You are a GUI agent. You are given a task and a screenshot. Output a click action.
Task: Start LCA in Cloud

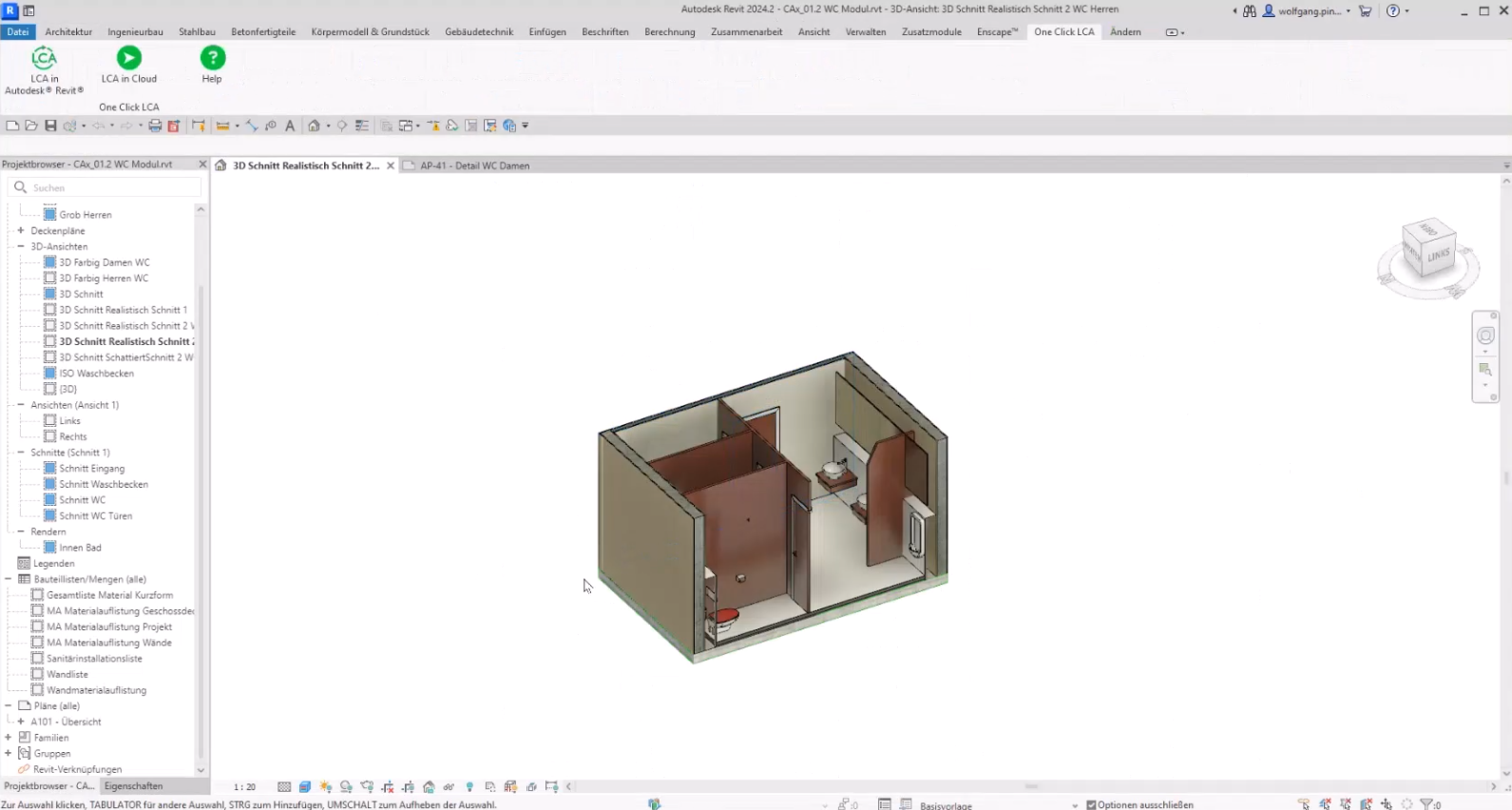pyautogui.click(x=129, y=66)
